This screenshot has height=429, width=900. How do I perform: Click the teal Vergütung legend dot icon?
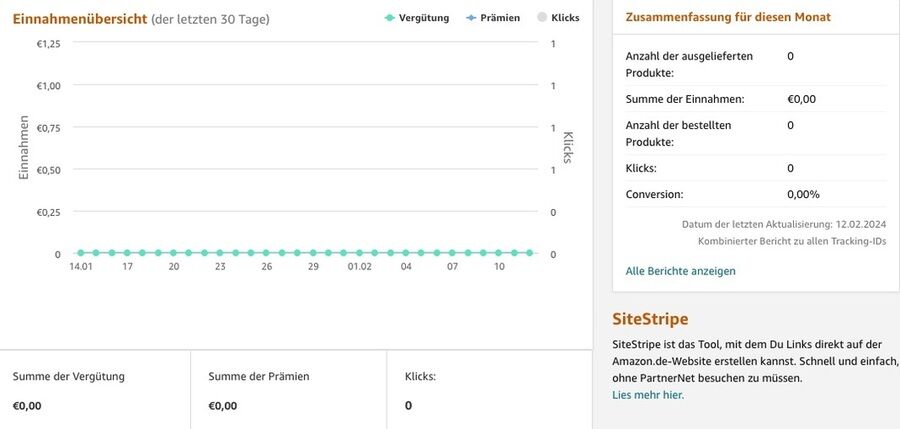click(390, 18)
